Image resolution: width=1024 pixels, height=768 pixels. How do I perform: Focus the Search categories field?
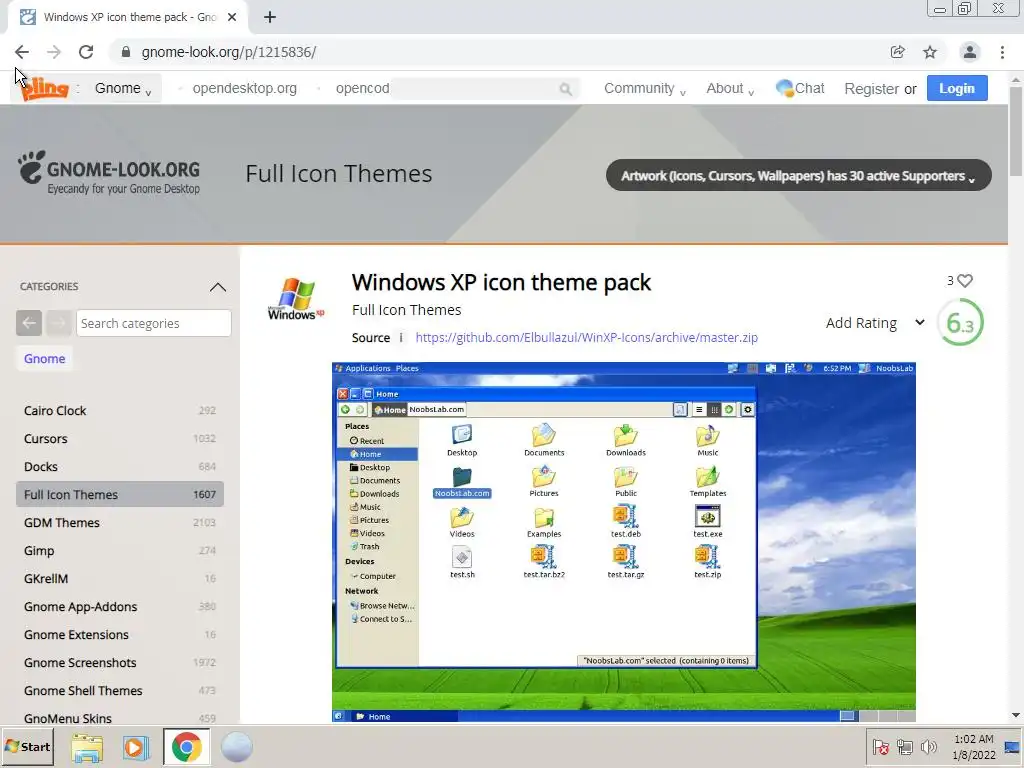[153, 323]
